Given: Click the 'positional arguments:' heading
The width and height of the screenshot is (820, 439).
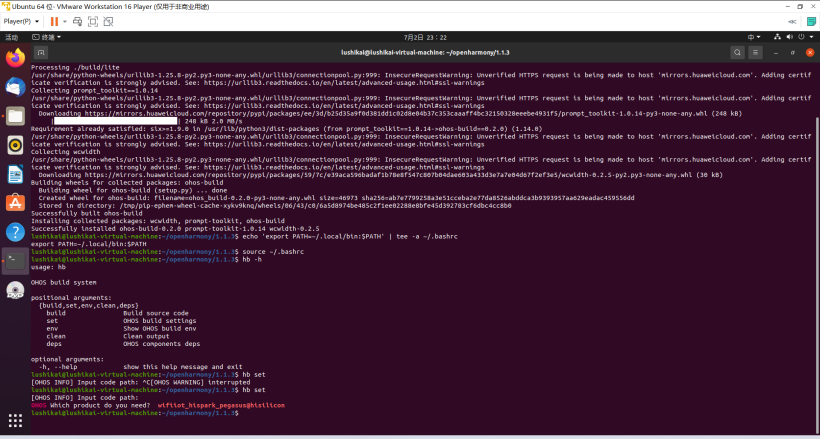Looking at the screenshot, I should click(71, 298).
